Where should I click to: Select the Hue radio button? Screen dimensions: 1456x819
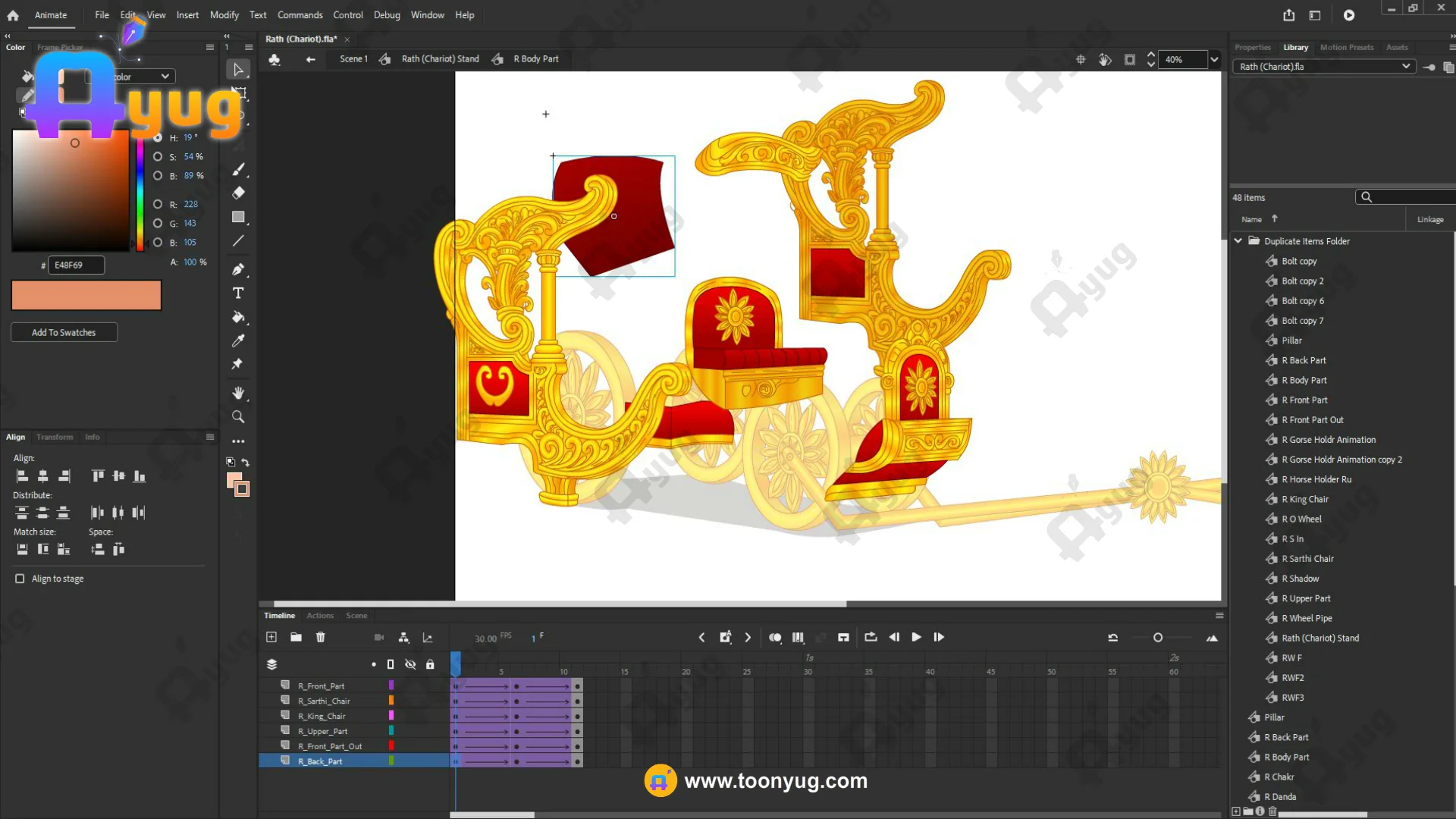[158, 138]
